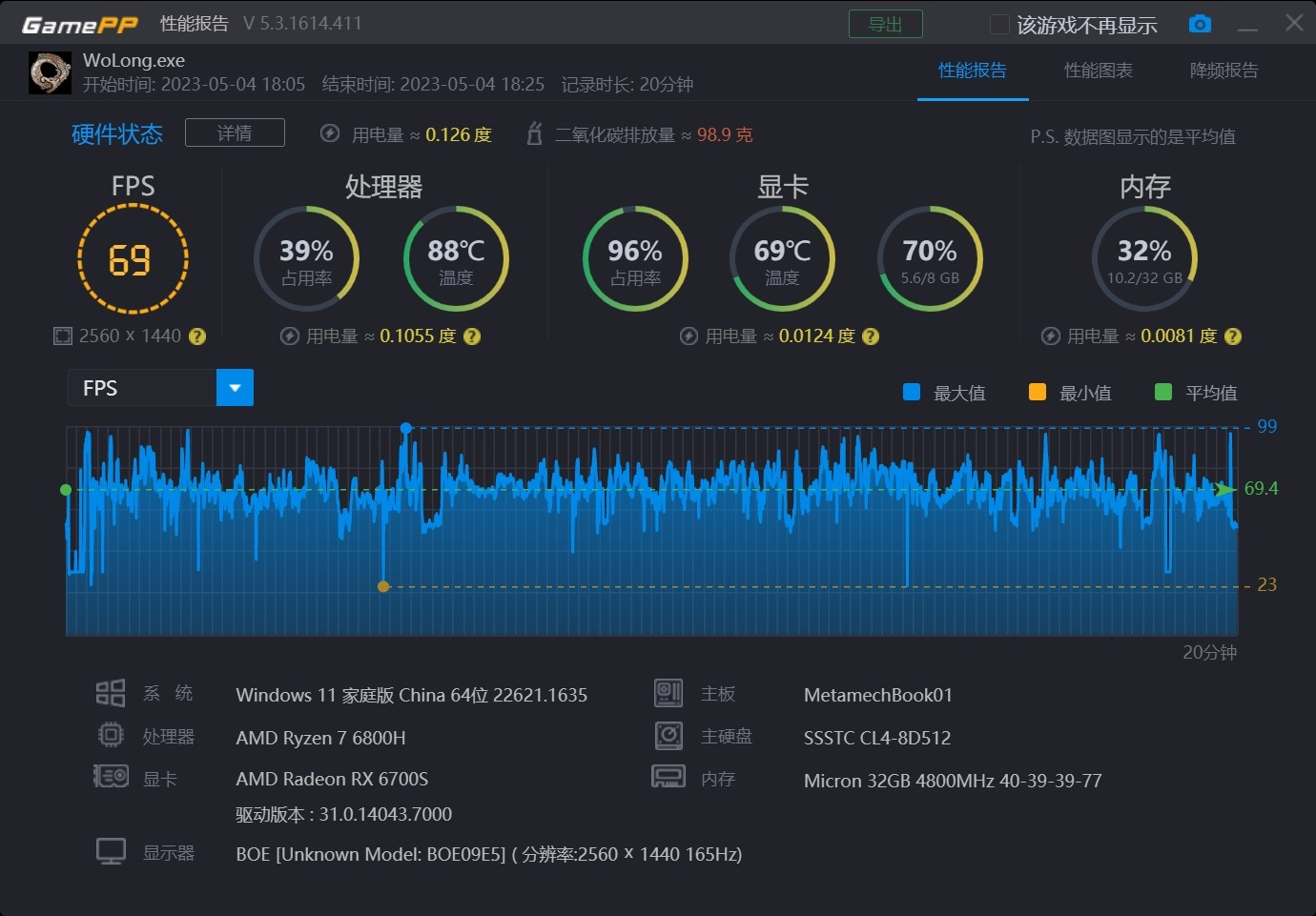This screenshot has height=916, width=1316.
Task: Open the FPS chart dropdown arrow
Action: pyautogui.click(x=235, y=388)
